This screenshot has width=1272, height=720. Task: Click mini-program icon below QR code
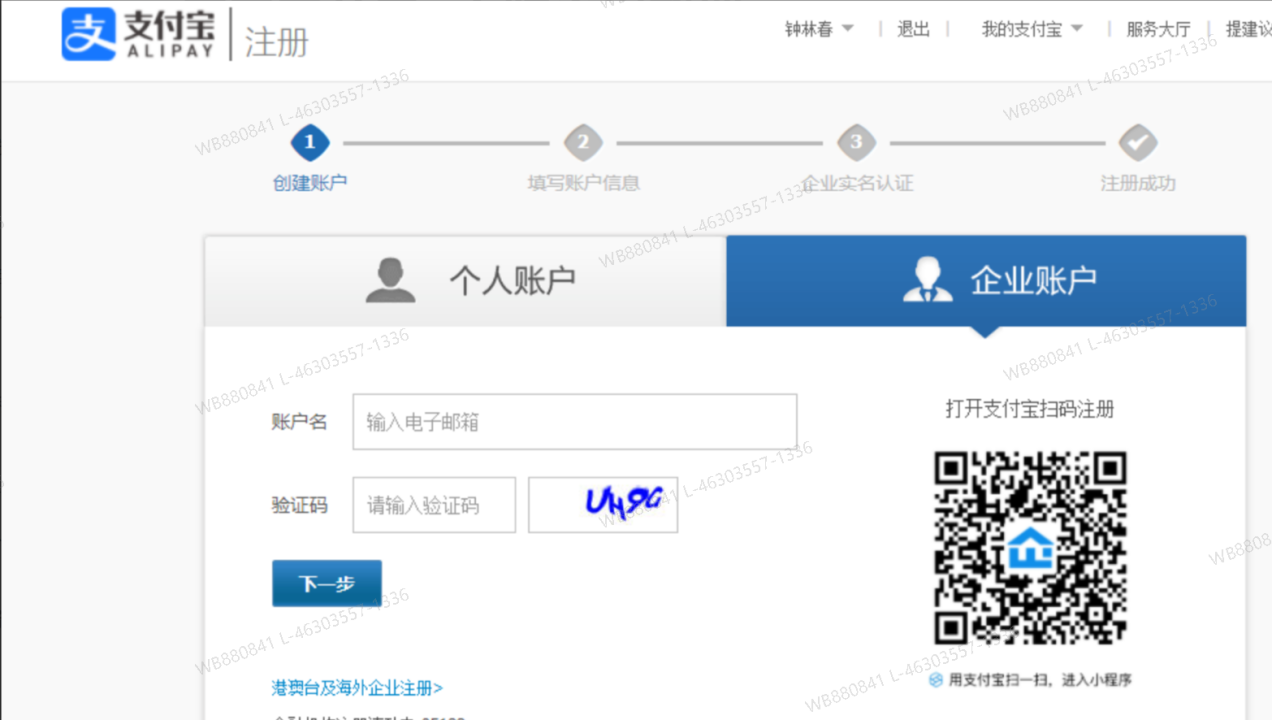pos(936,680)
